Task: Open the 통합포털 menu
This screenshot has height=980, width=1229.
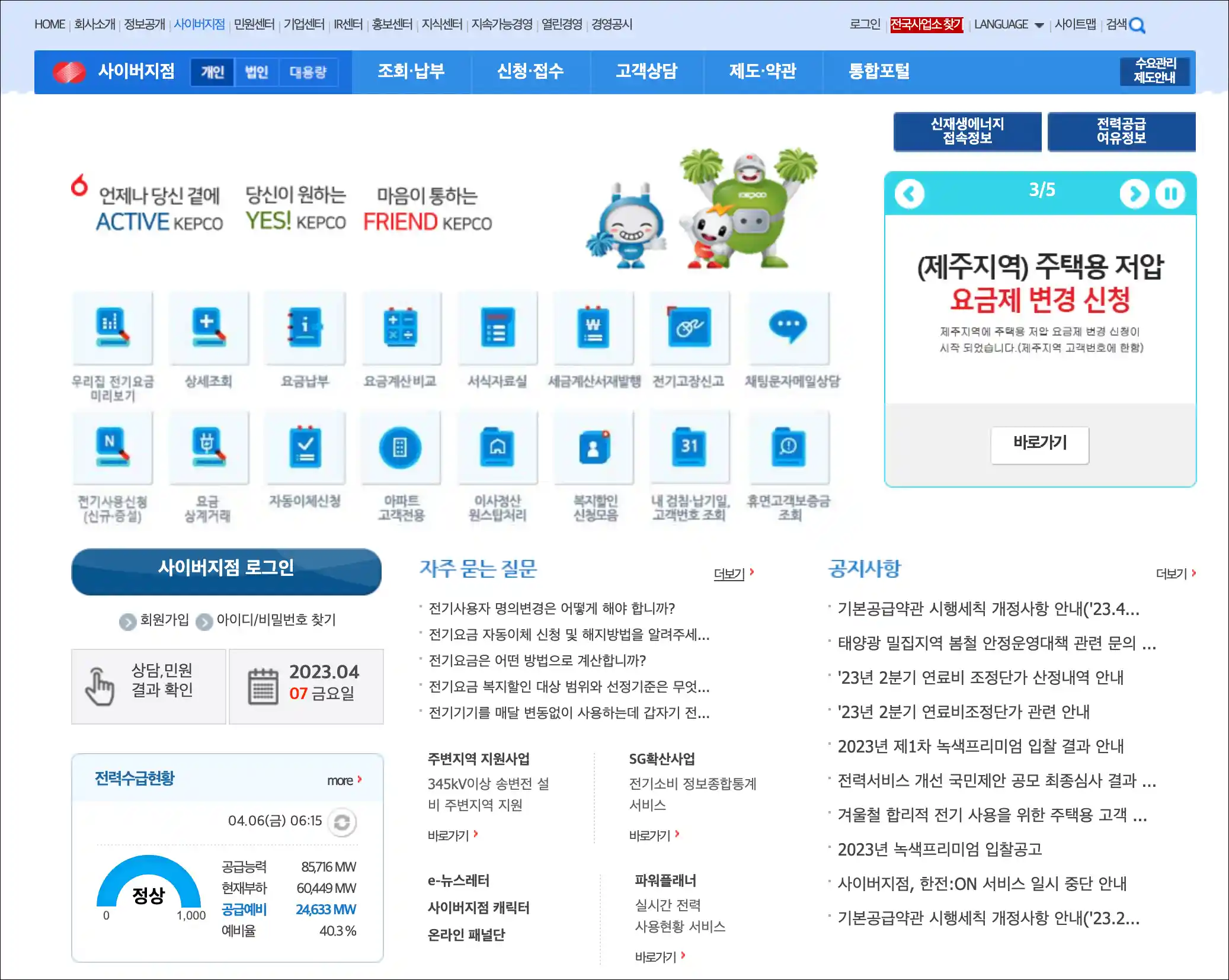Action: coord(879,71)
